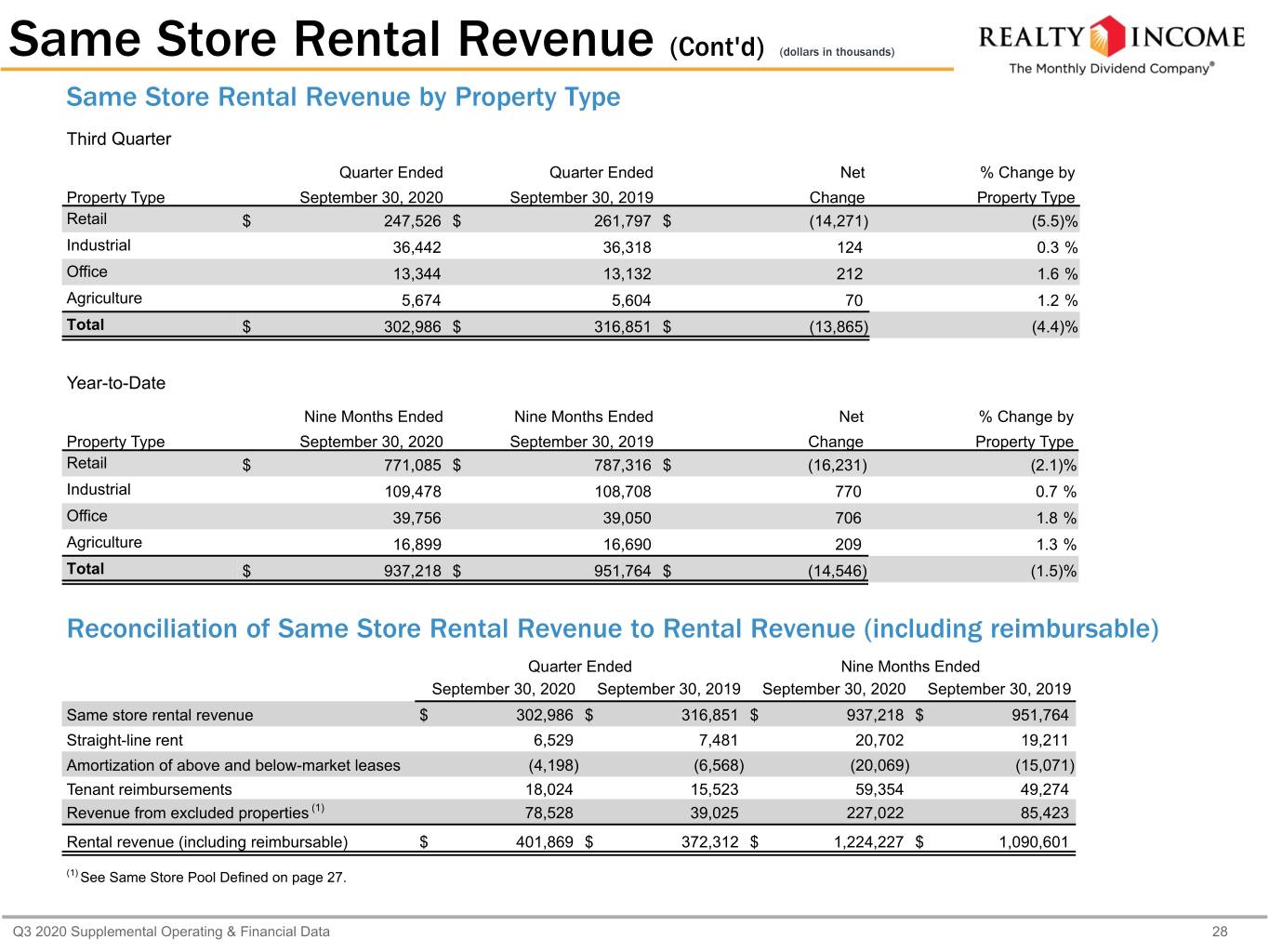
Task: Click the Nine Months Retail value 771,085
Action: (413, 465)
